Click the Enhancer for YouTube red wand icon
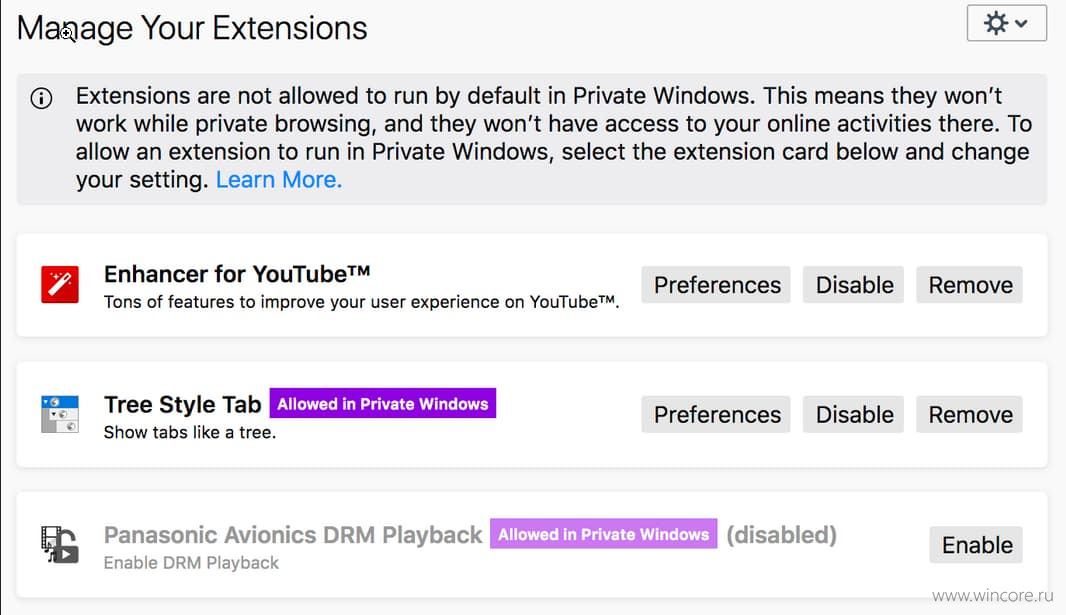 tap(60, 285)
